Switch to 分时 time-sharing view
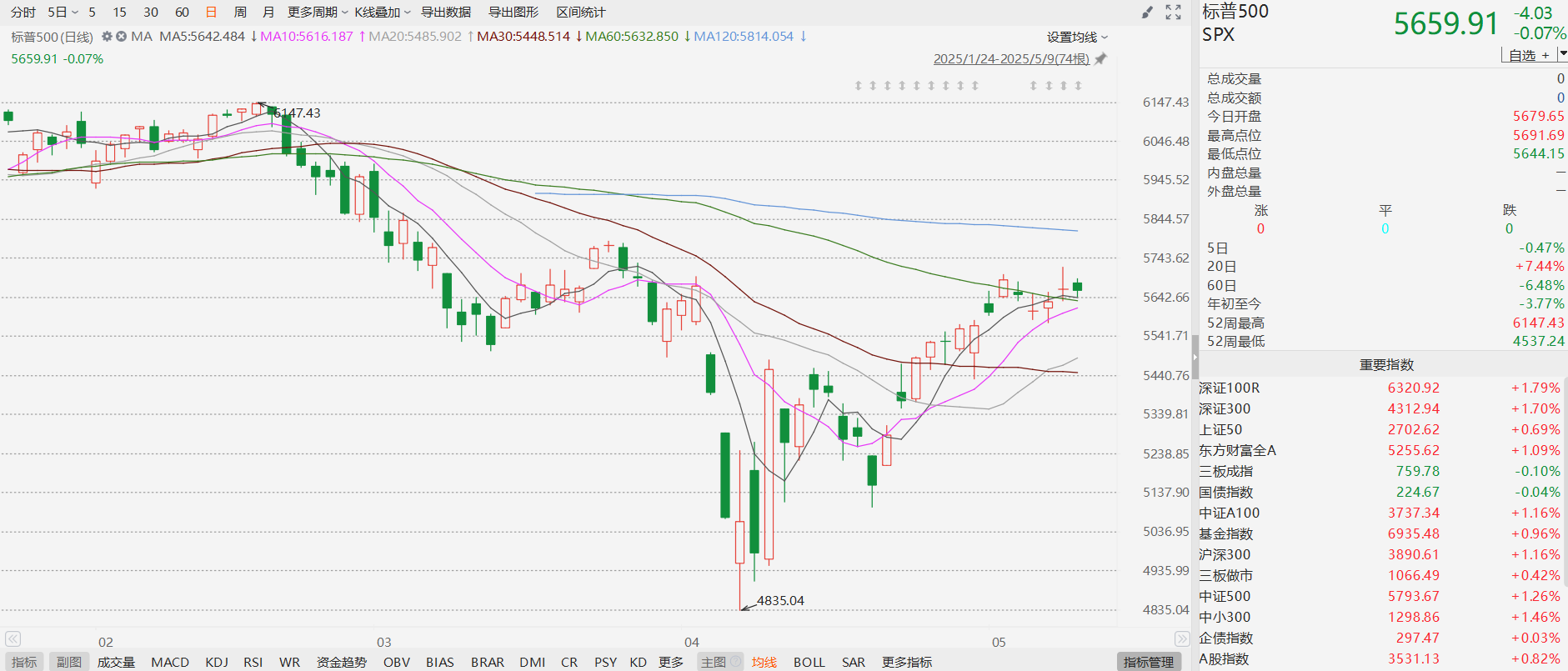The height and width of the screenshot is (671, 1568). (x=23, y=13)
